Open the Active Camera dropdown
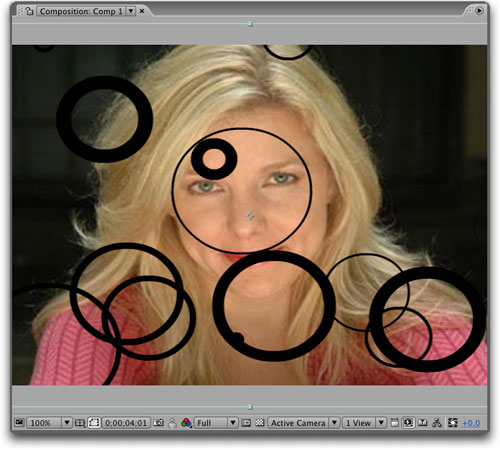This screenshot has height=450, width=500. point(303,423)
